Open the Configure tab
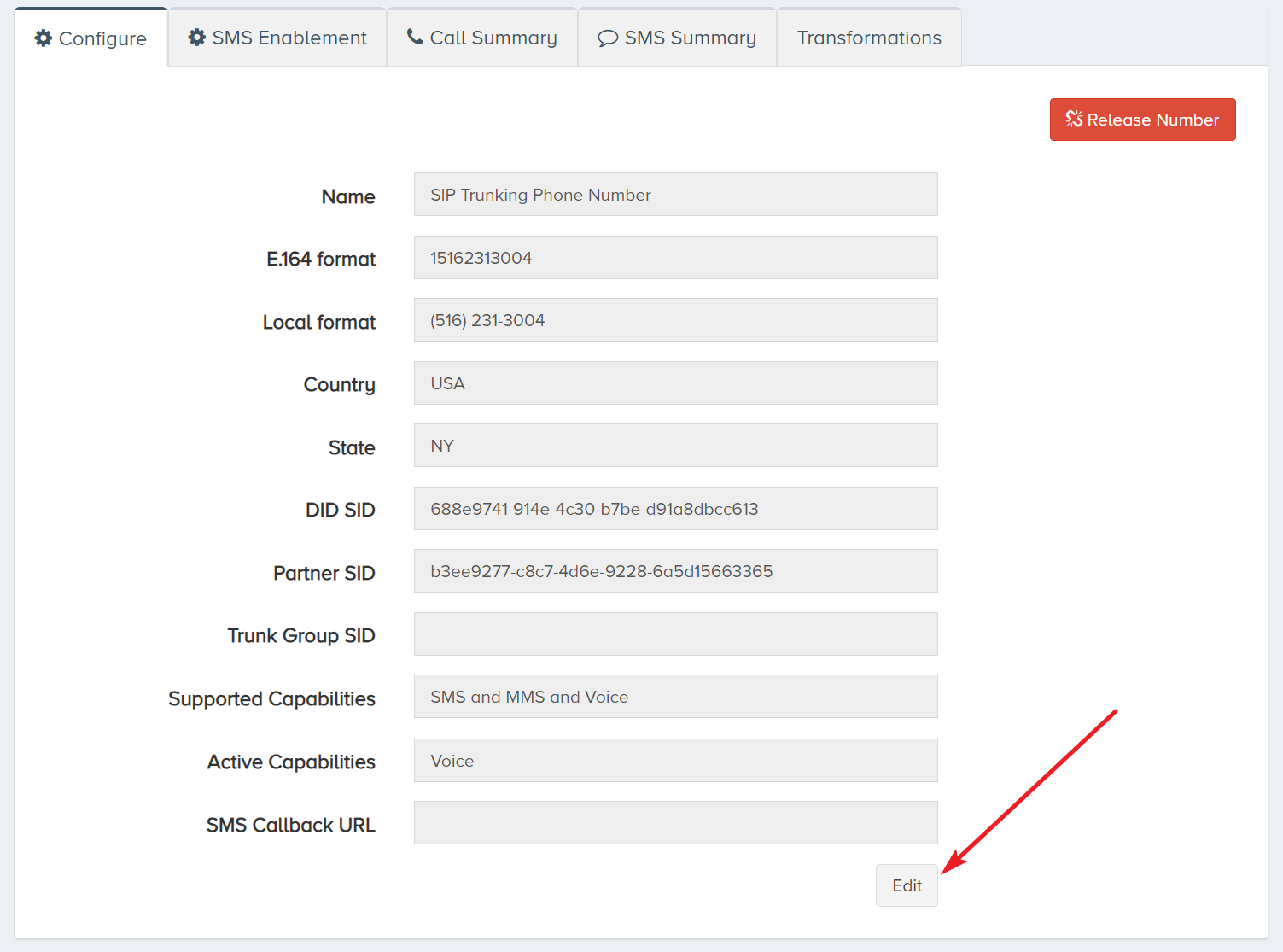The image size is (1283, 952). [x=90, y=38]
